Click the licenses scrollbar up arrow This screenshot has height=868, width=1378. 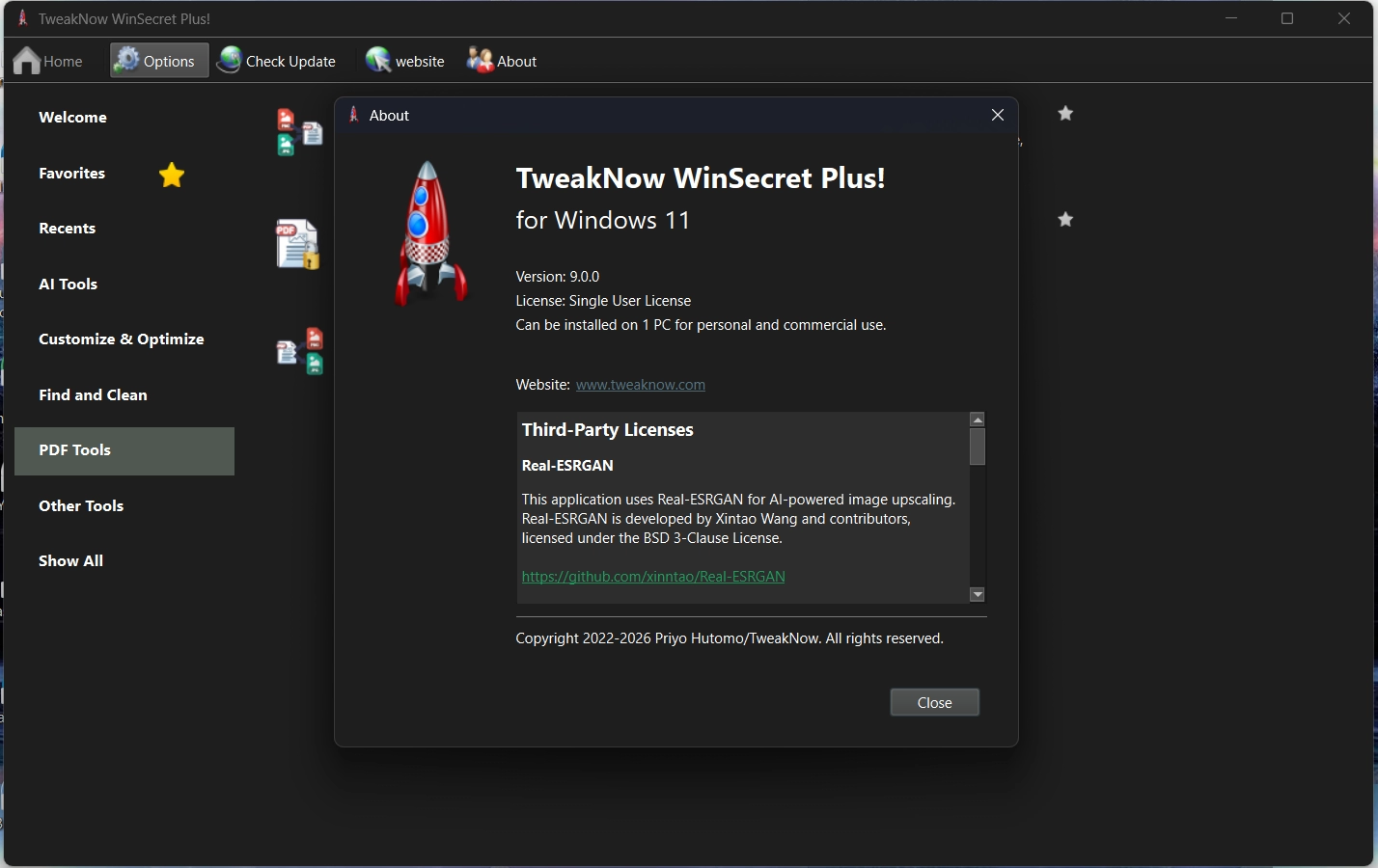point(978,420)
